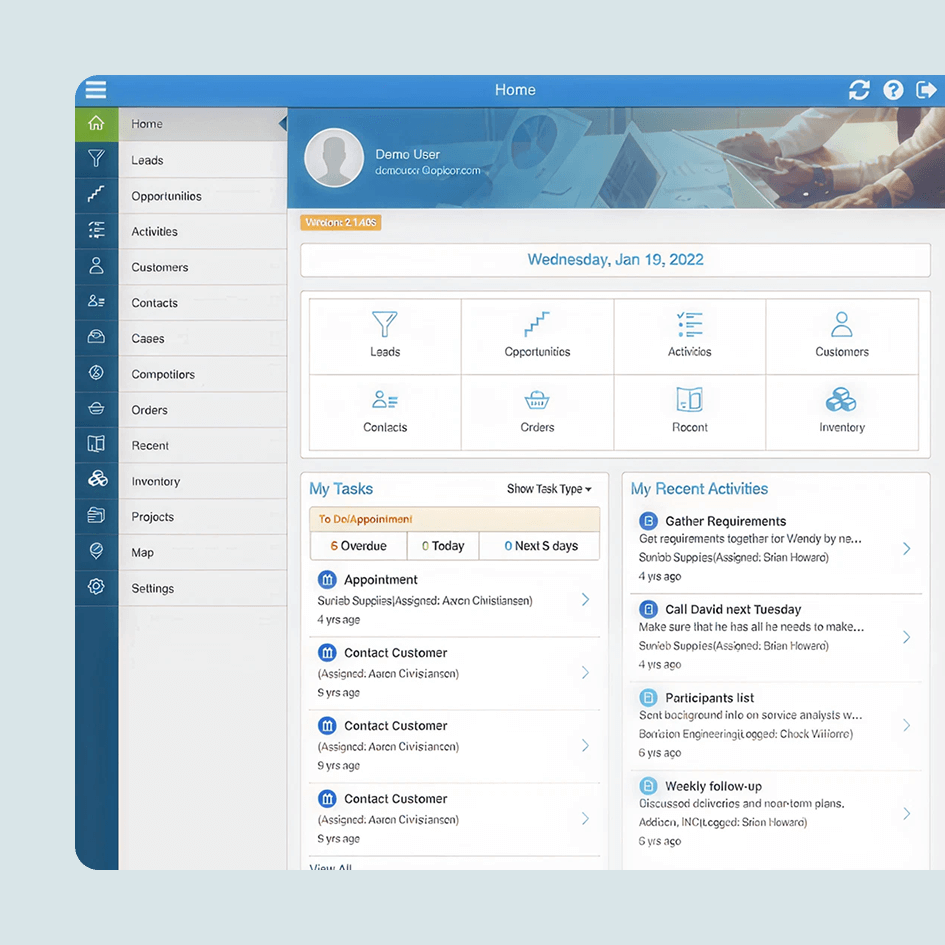Click the Call David next Tuesday activity
The width and height of the screenshot is (945, 945).
(x=733, y=609)
